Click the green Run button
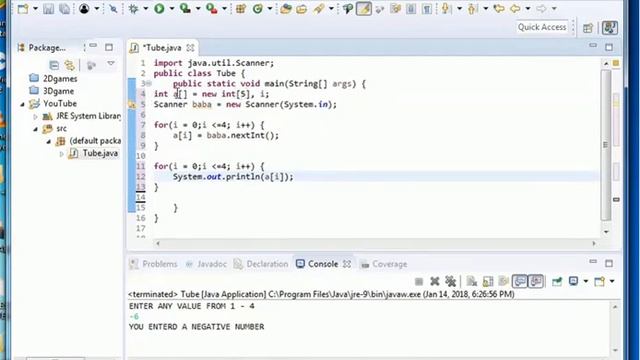Screen dimensions: 640x360 pyautogui.click(x=159, y=9)
